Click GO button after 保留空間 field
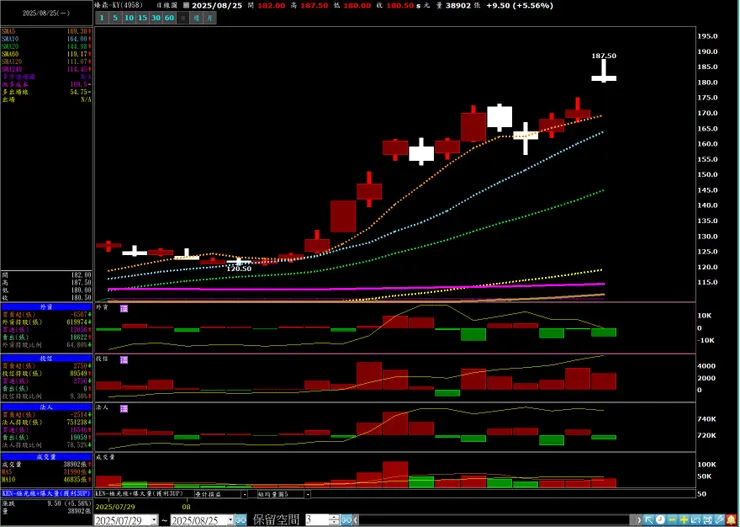Screen dimensions: 740x527 point(346,520)
